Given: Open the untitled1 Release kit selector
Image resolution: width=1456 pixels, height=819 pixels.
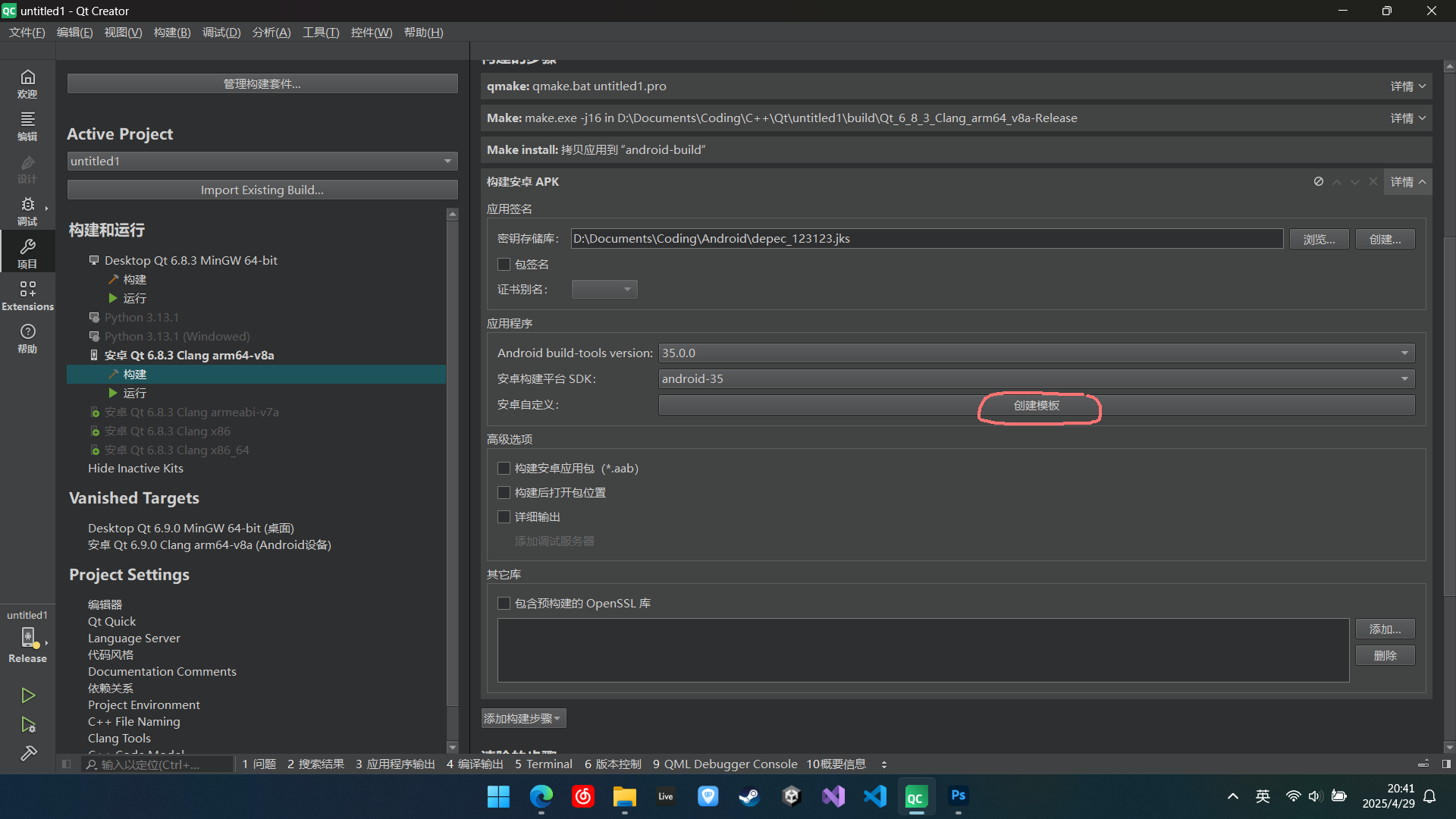Looking at the screenshot, I should pos(27,637).
